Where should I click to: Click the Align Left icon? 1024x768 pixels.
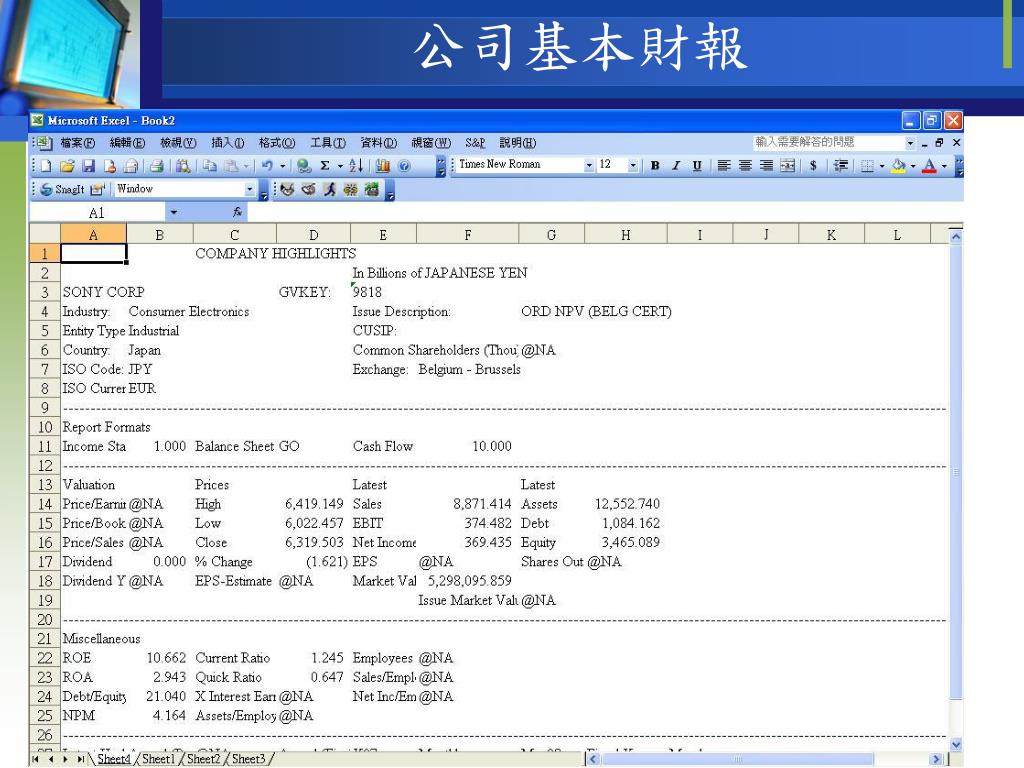point(724,166)
